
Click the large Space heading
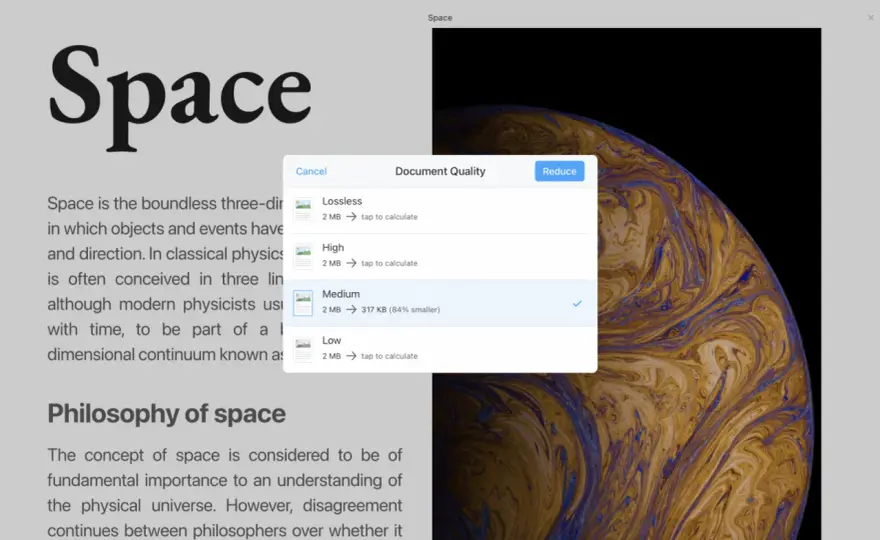click(180, 97)
